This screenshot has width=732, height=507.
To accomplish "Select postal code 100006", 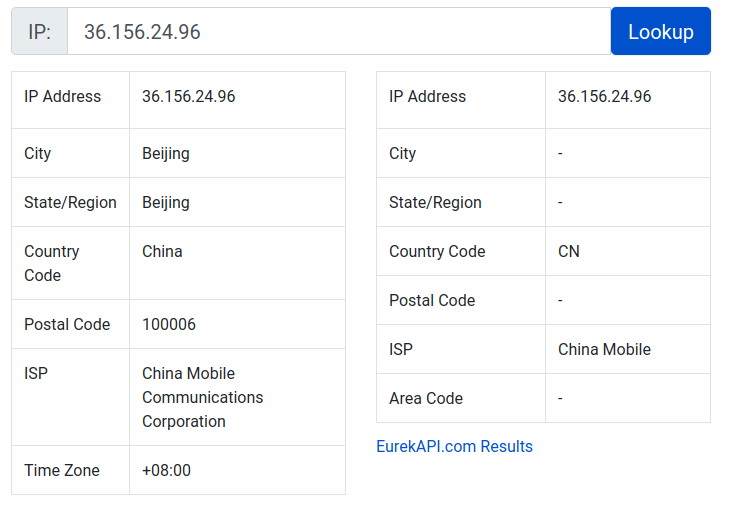I will [x=169, y=325].
